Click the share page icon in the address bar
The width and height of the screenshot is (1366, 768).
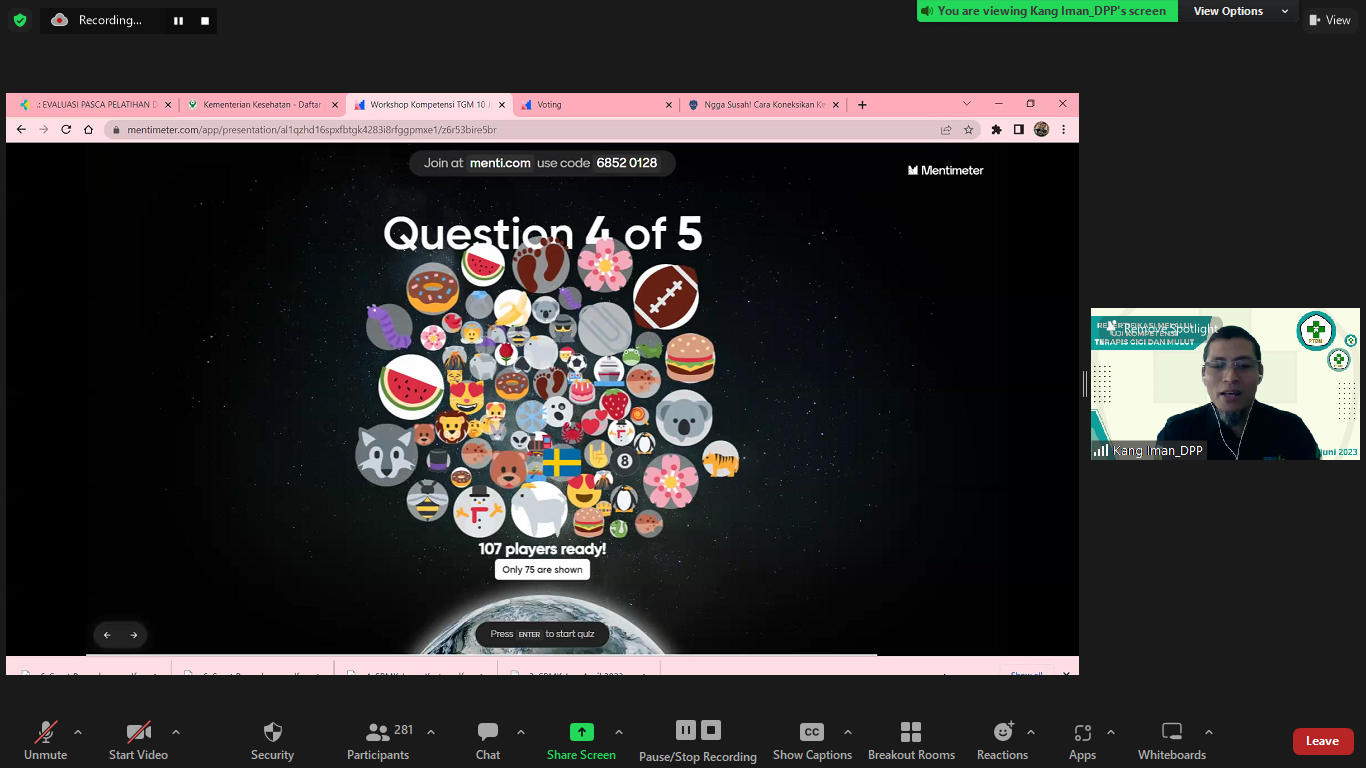pos(946,129)
